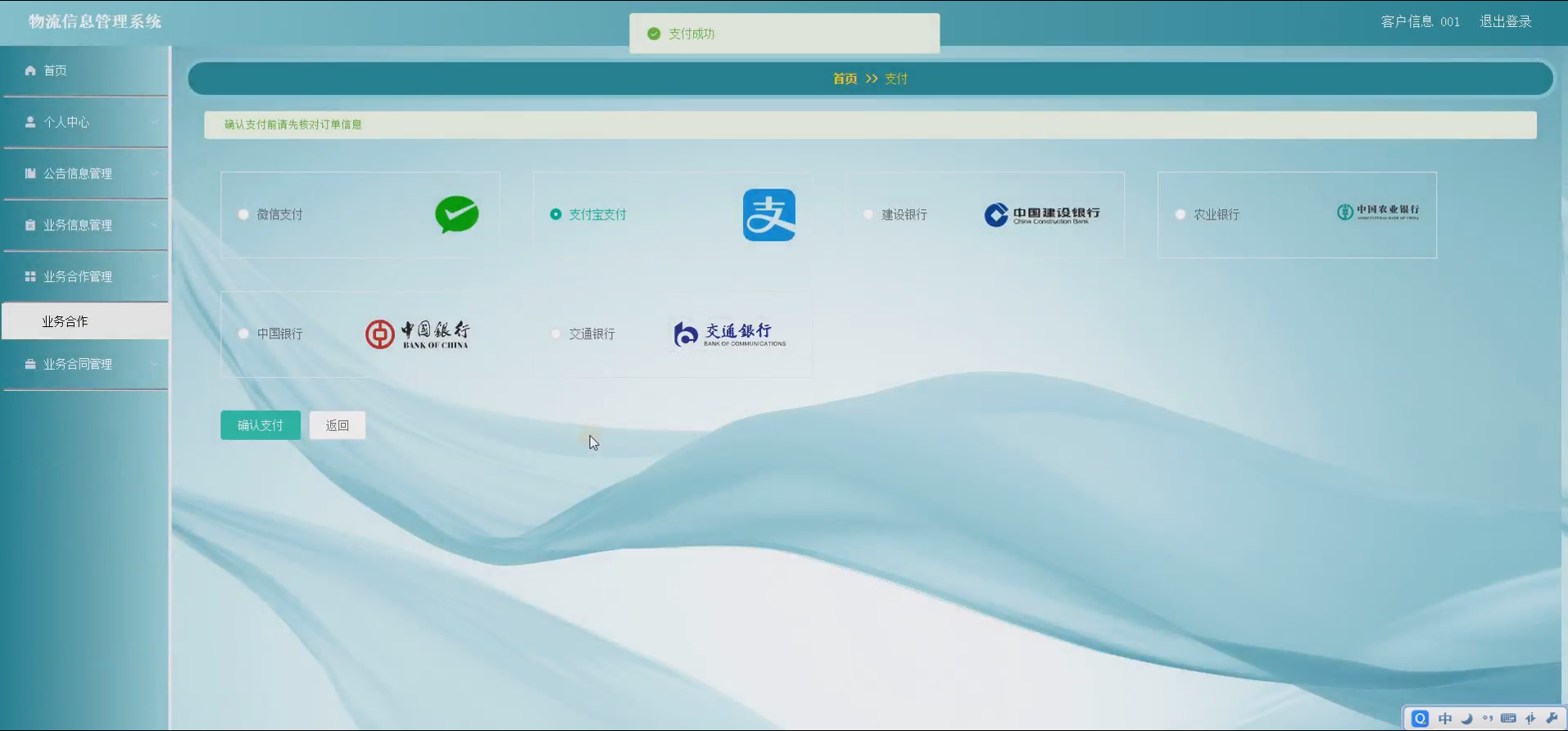Expand the 个人中心 chevron
The height and width of the screenshot is (731, 1568).
154,122
